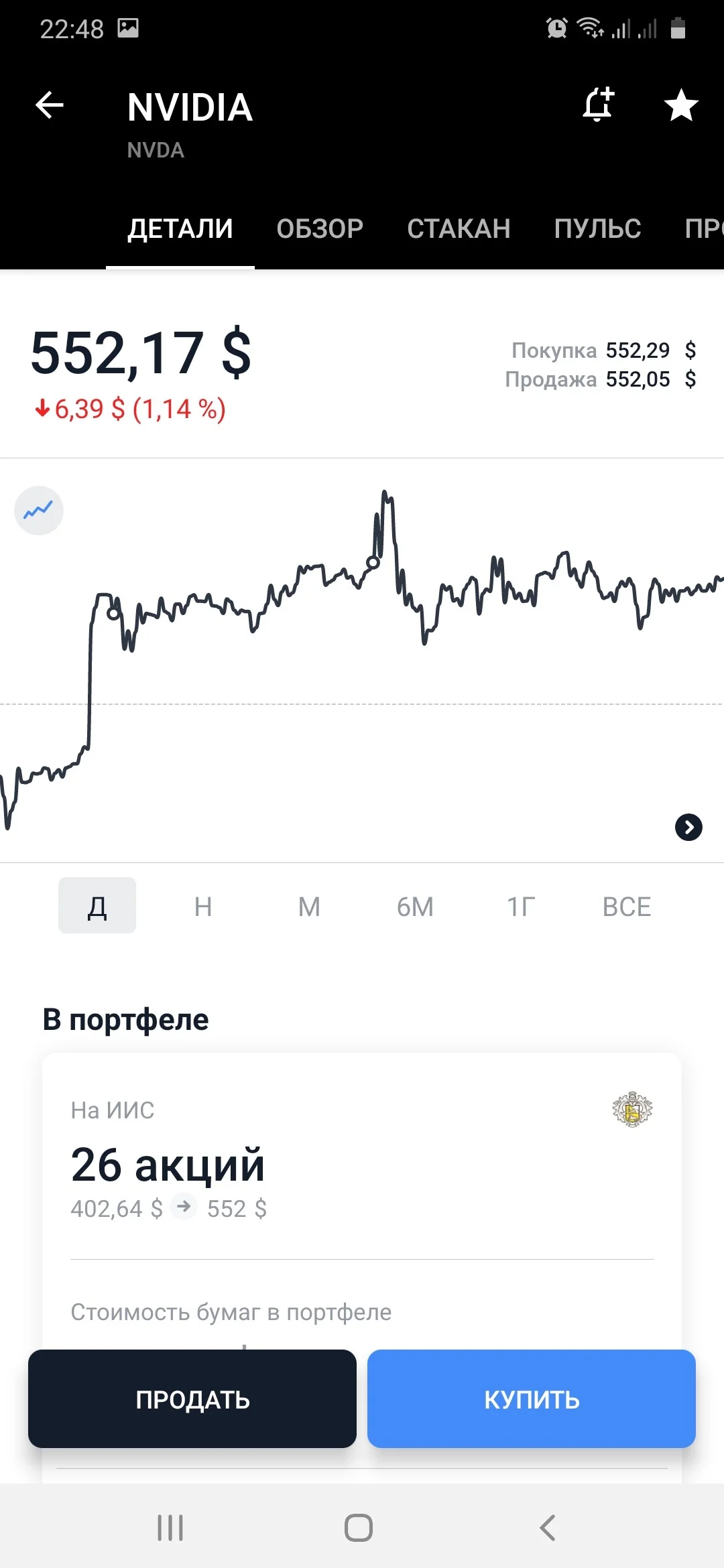
Task: Add a price alert with the bell icon
Action: point(598,105)
